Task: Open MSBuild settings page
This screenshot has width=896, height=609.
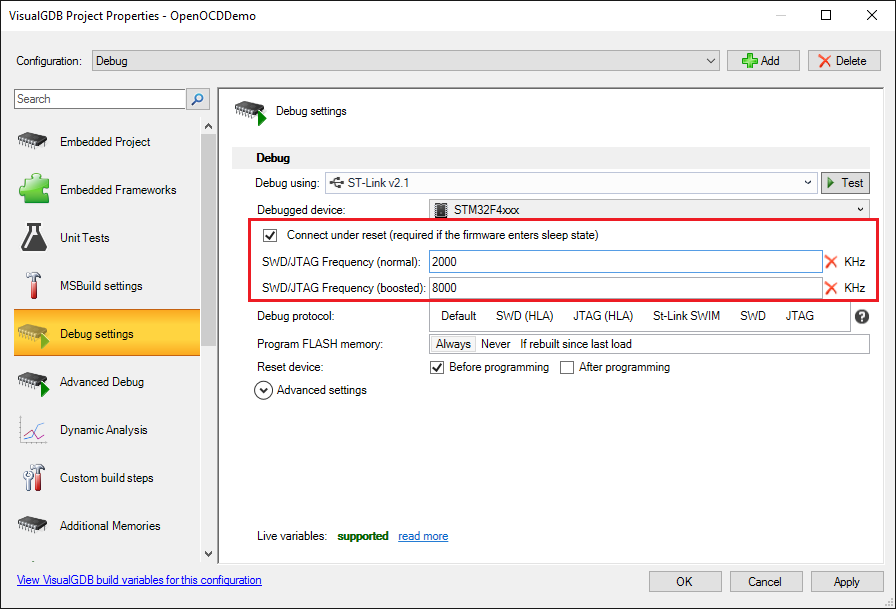Action: (x=107, y=285)
